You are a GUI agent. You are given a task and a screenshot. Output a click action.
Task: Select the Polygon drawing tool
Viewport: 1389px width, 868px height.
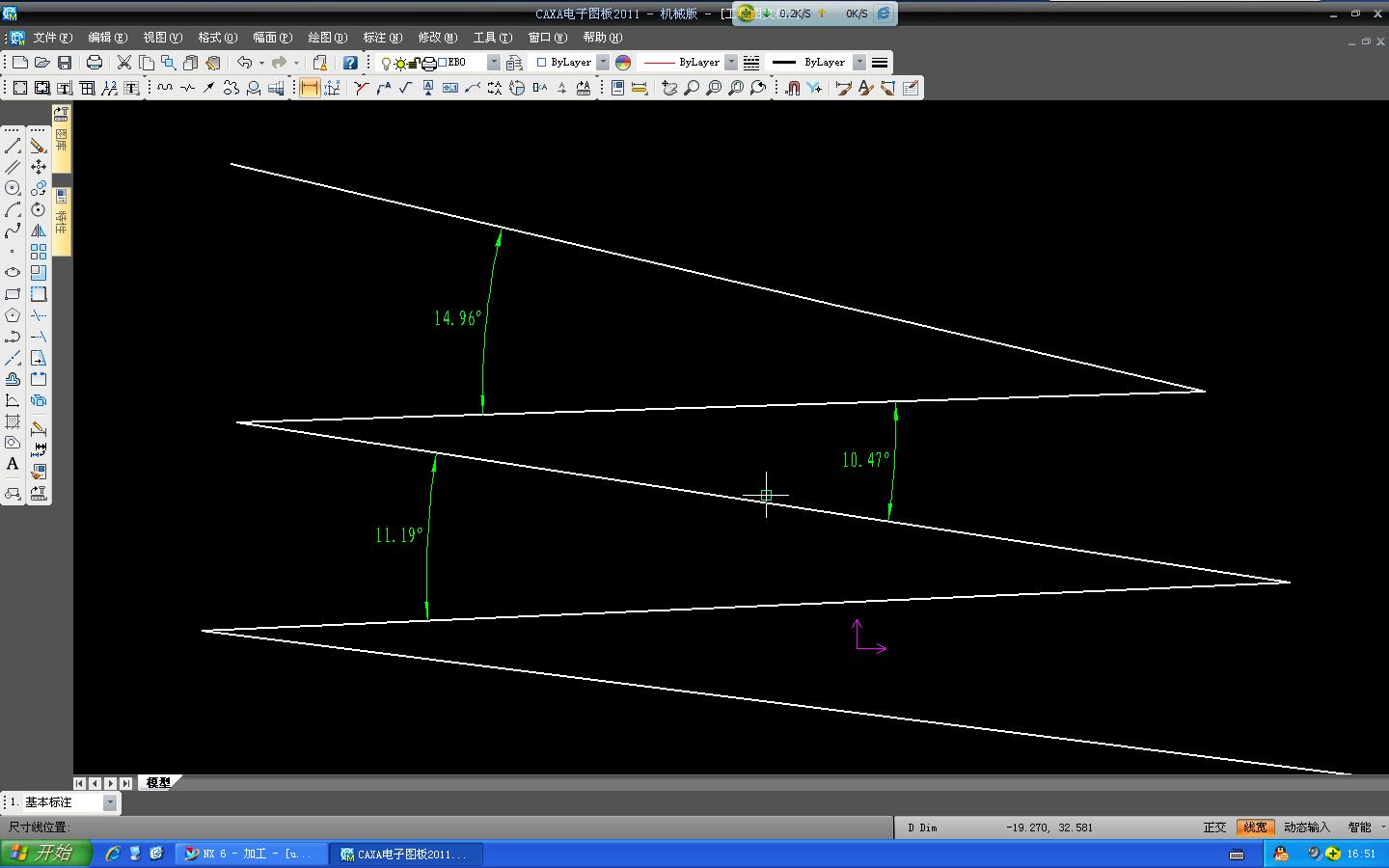(x=13, y=315)
